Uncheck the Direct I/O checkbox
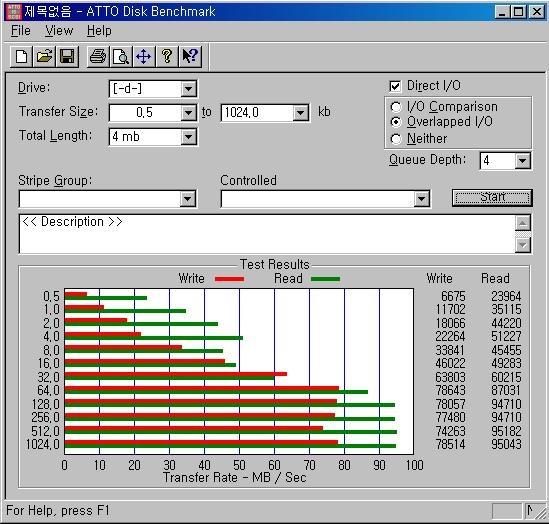The width and height of the screenshot is (549, 524). (x=395, y=86)
